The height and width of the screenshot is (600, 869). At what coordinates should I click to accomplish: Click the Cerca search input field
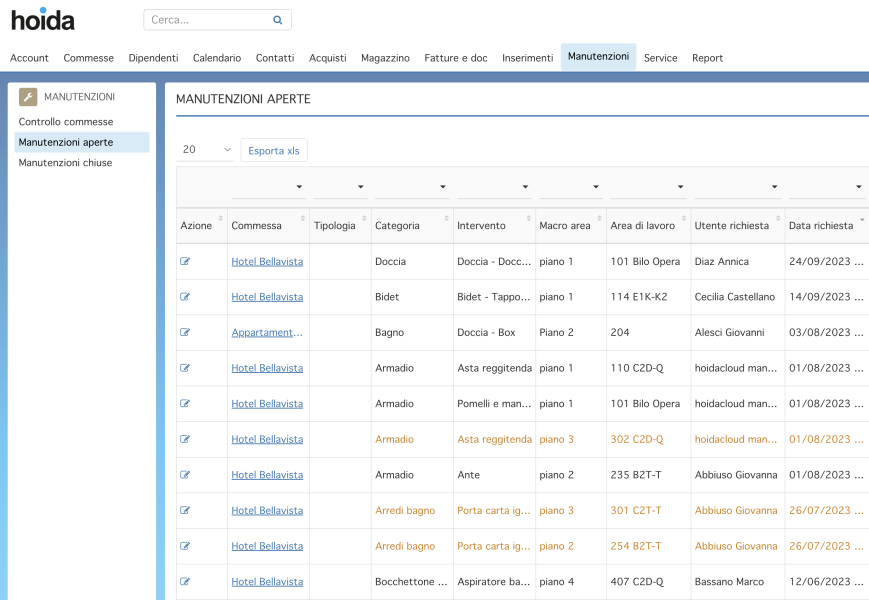(x=209, y=20)
